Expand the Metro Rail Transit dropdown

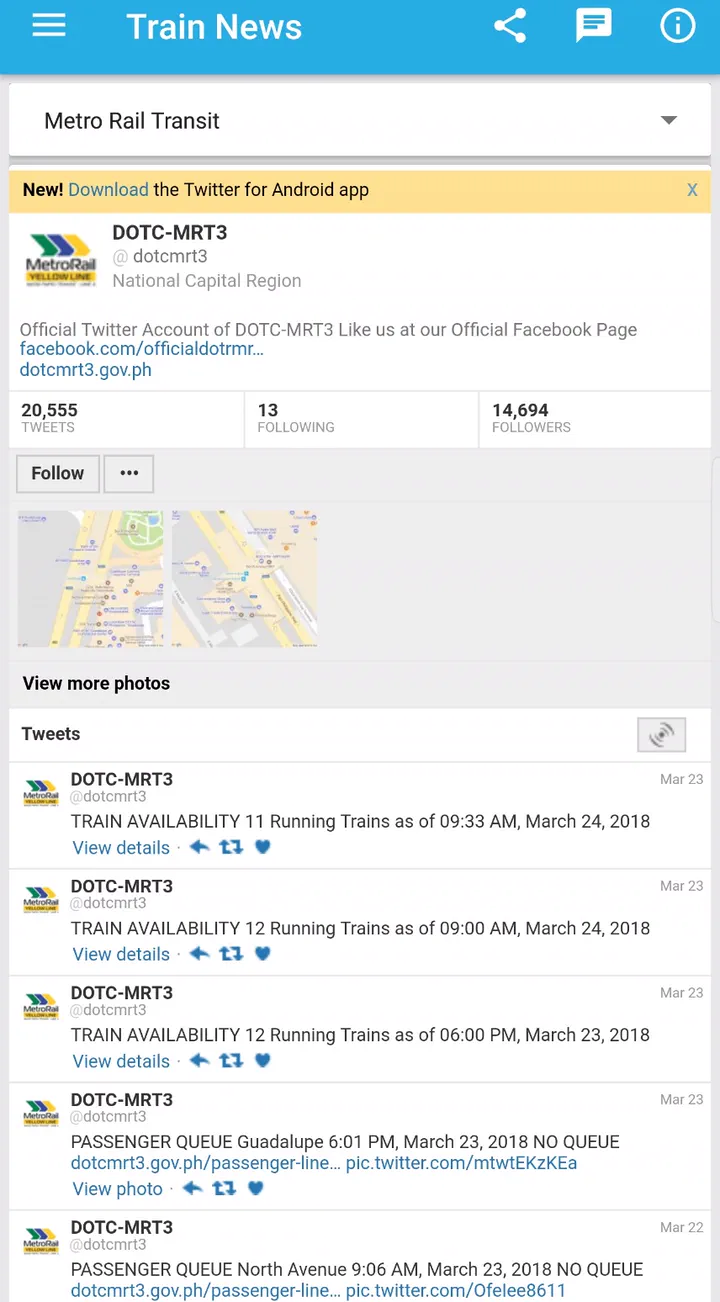pyautogui.click(x=360, y=120)
